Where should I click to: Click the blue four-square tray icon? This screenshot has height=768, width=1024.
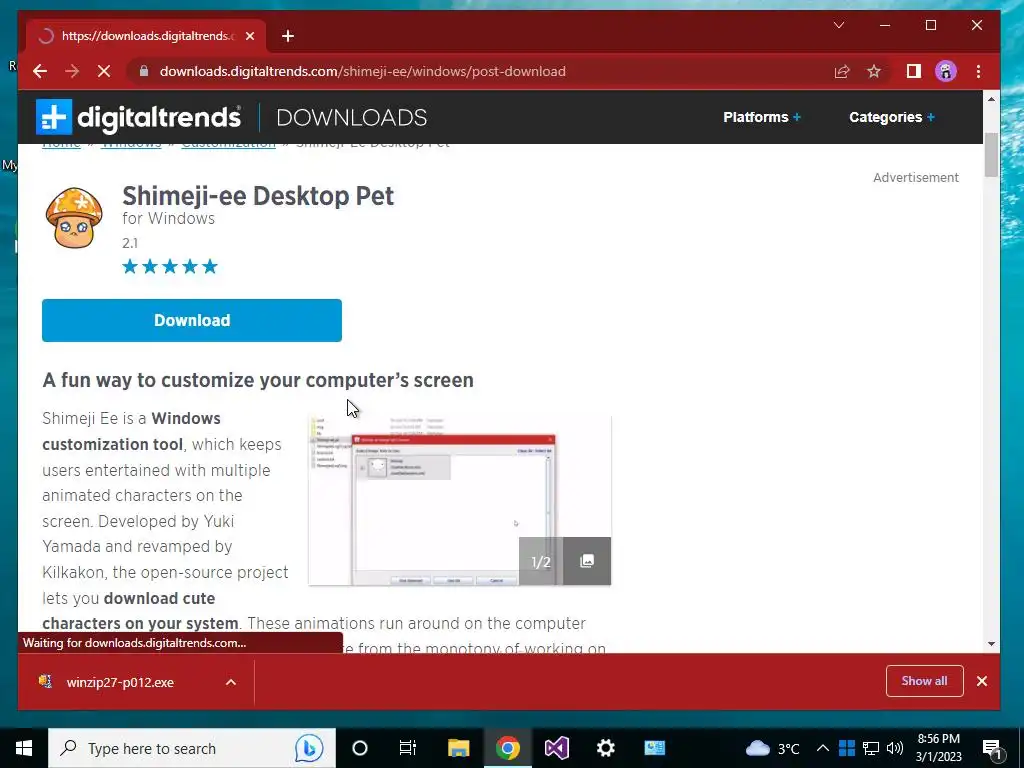846,748
